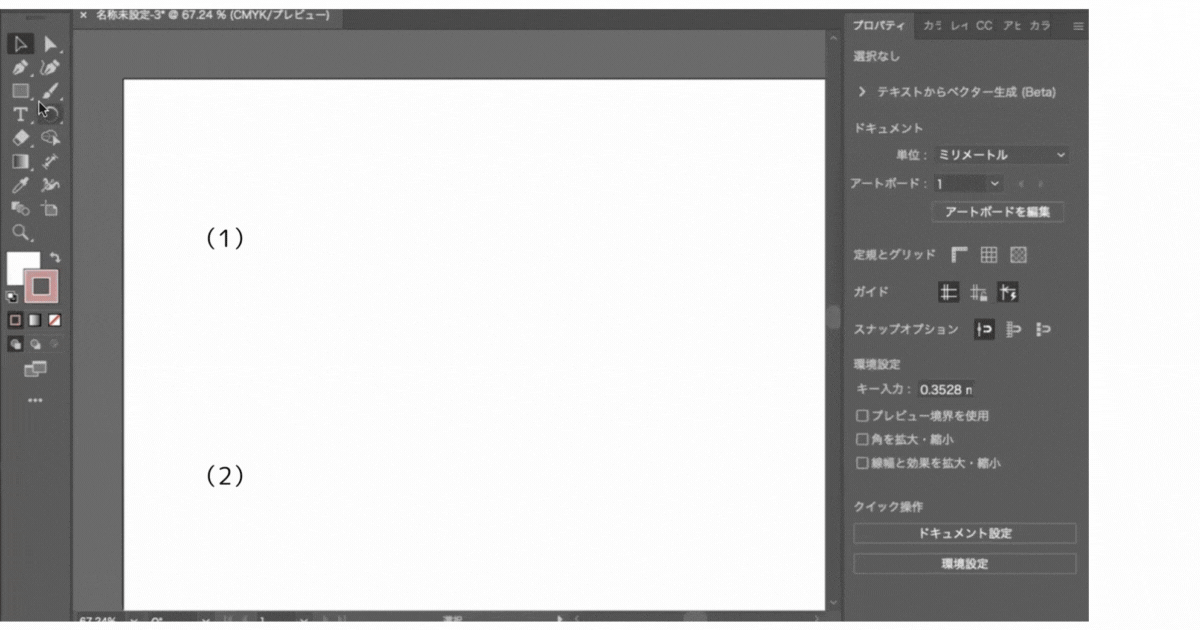Select the Selection (black arrow) tool

click(20, 44)
